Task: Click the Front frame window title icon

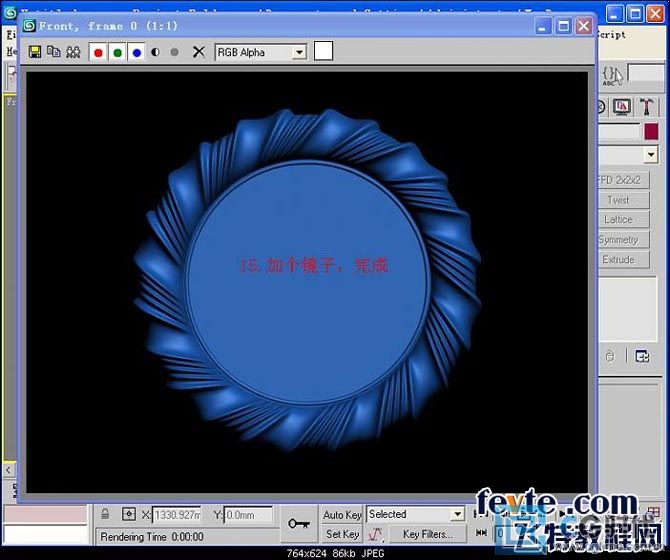Action: [29, 26]
